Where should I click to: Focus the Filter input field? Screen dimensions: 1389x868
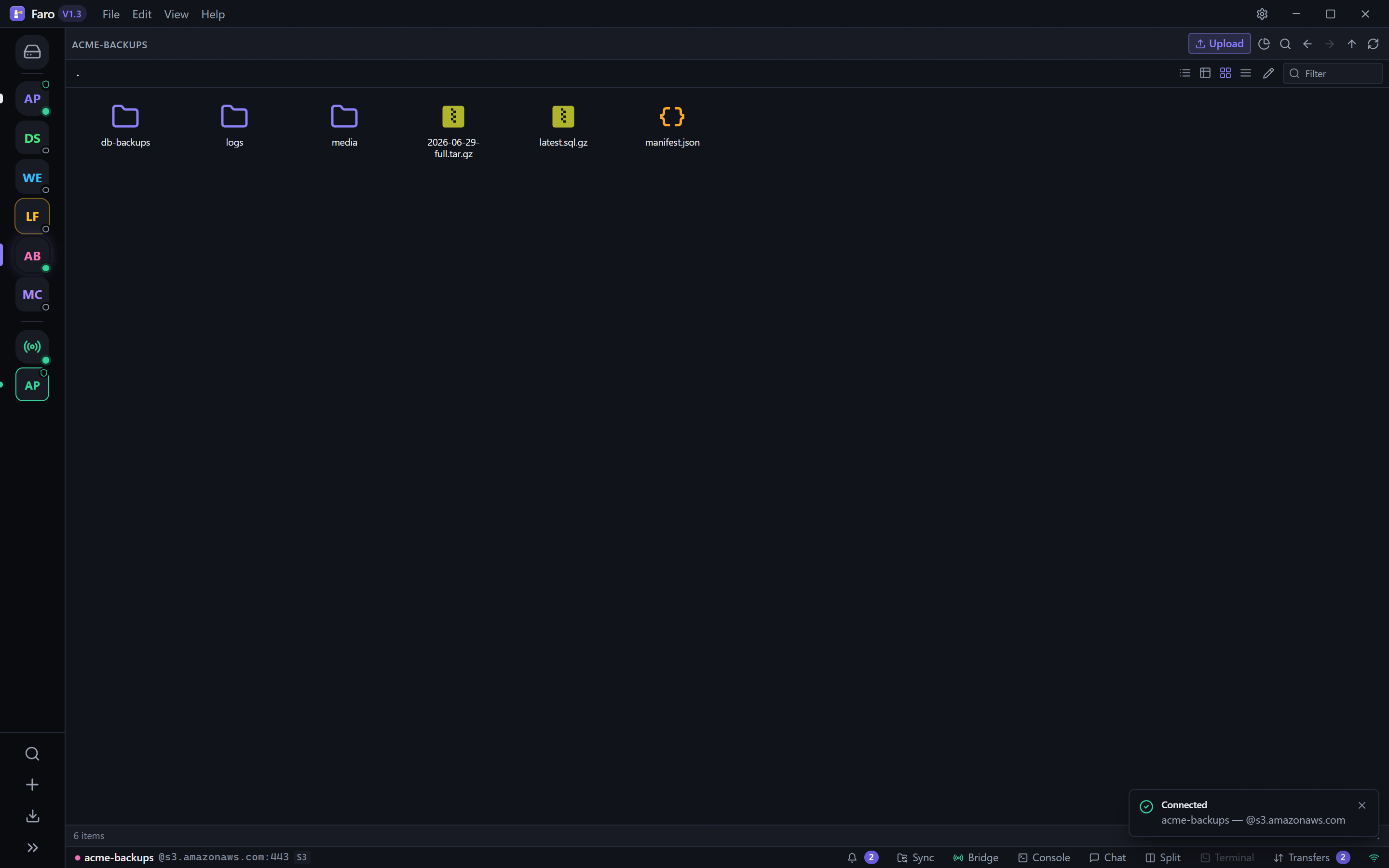pyautogui.click(x=1333, y=73)
